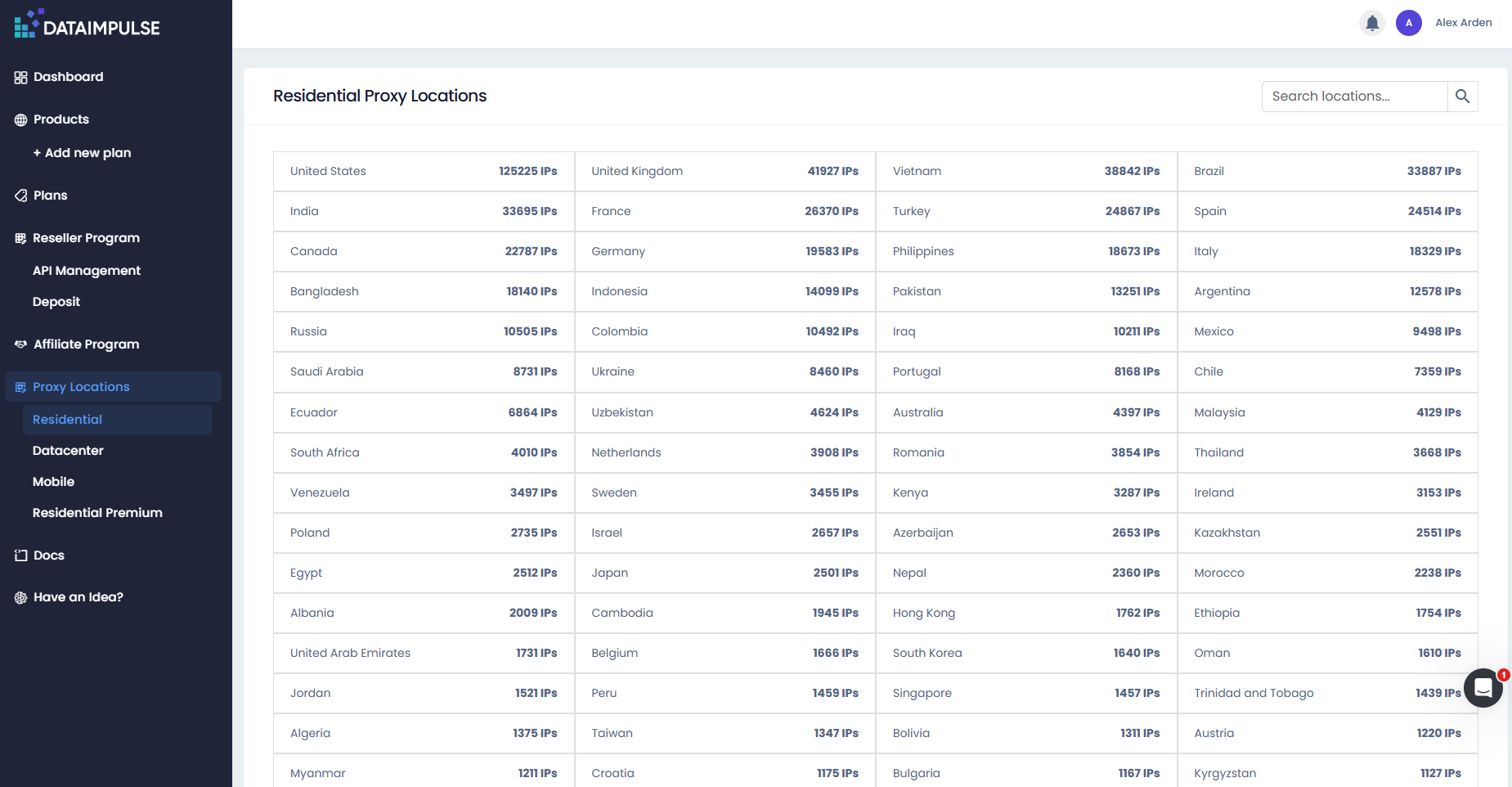Image resolution: width=1512 pixels, height=787 pixels.
Task: Select Residential Premium in sidebar
Action: pyautogui.click(x=97, y=513)
